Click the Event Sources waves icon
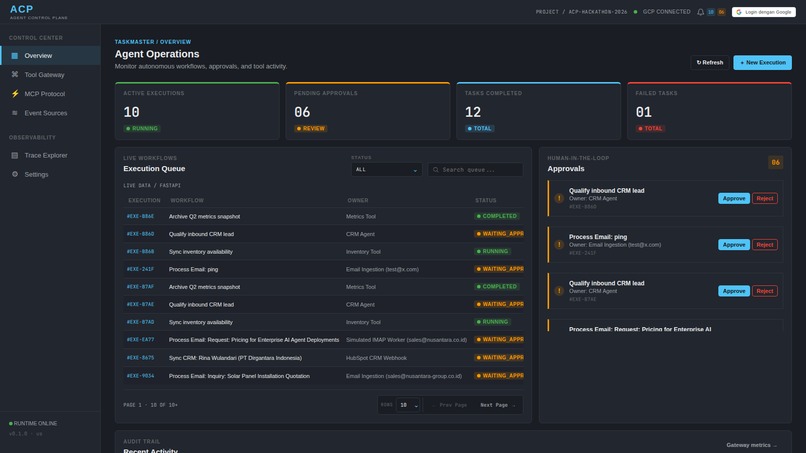806x453 pixels. point(14,113)
